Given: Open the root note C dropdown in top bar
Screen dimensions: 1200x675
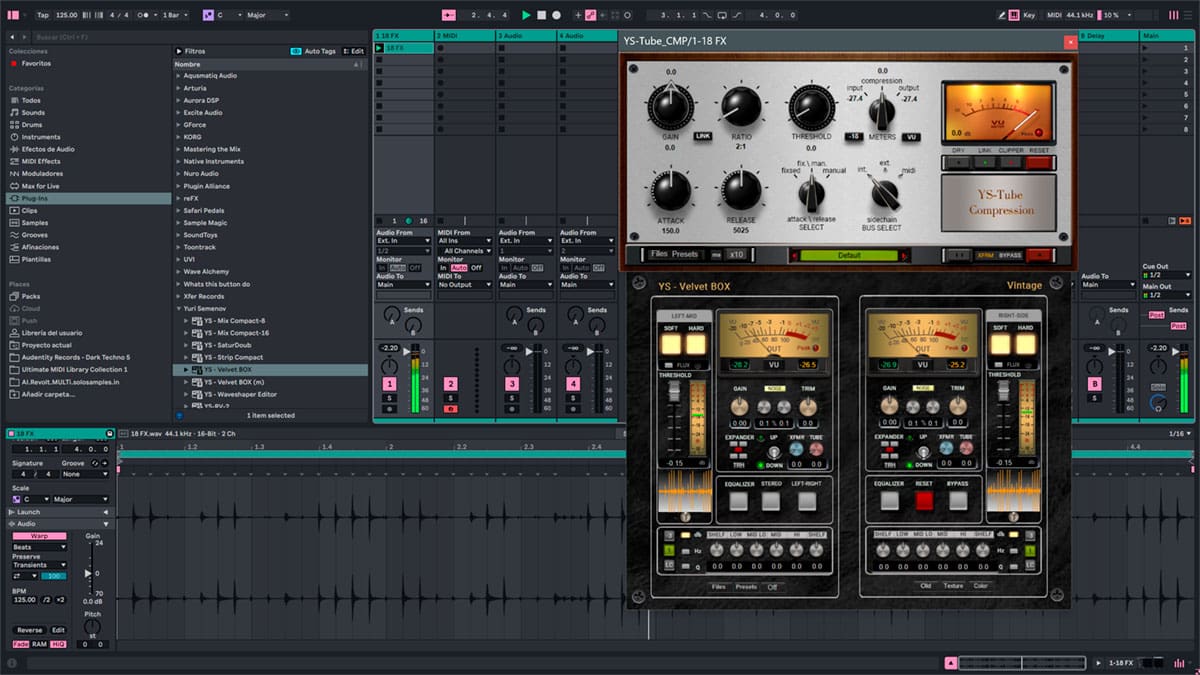Looking at the screenshot, I should coord(230,15).
